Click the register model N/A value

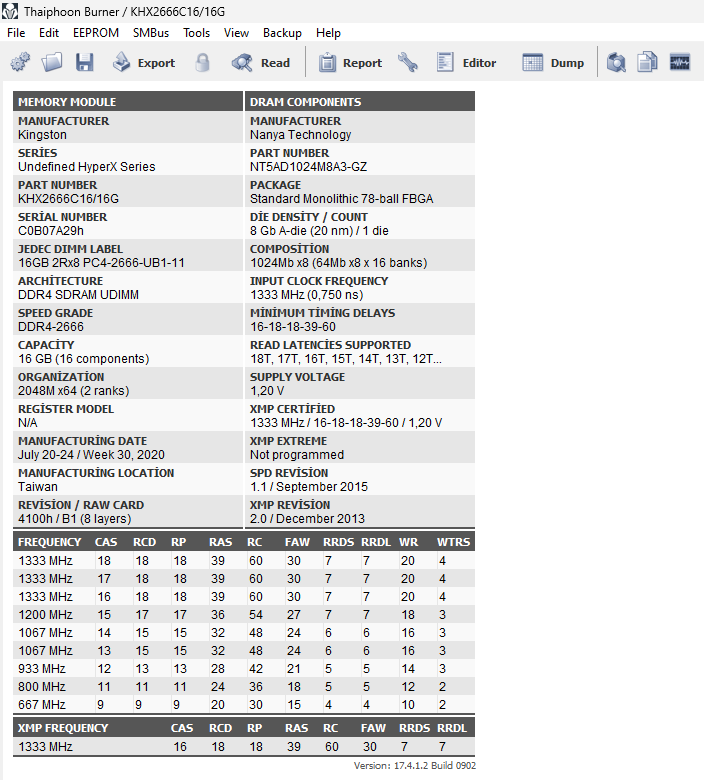[28, 423]
